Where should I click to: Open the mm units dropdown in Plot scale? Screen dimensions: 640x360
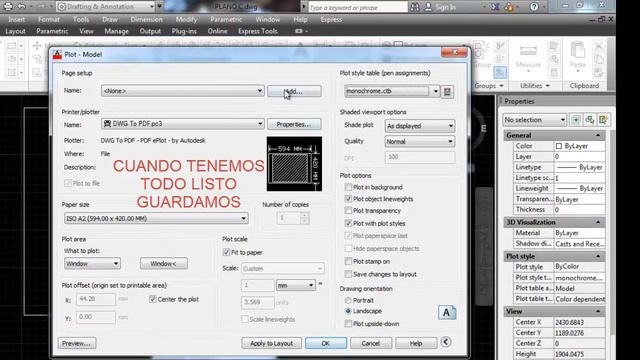click(x=296, y=285)
